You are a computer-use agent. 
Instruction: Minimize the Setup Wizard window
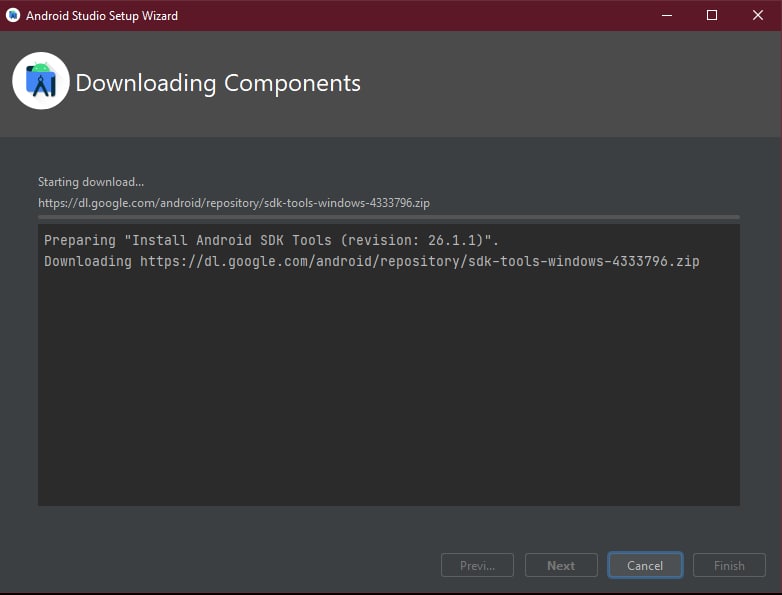(x=667, y=15)
